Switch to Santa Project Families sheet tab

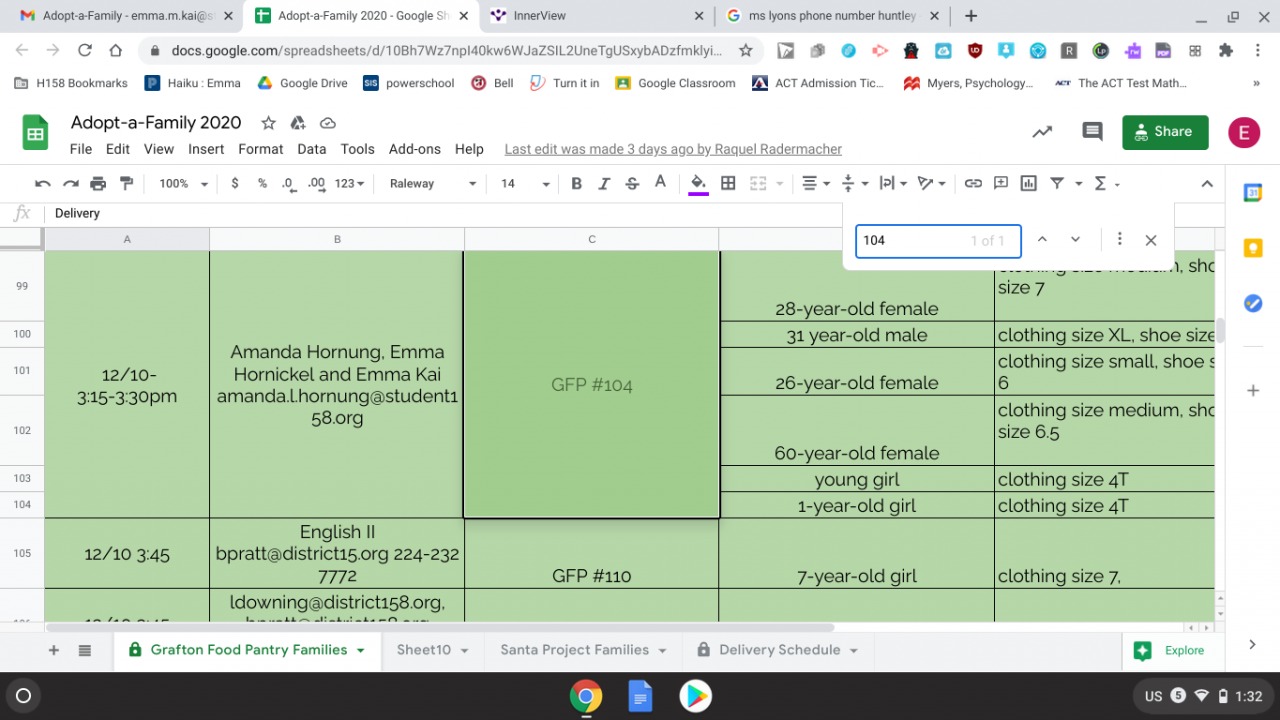point(574,650)
